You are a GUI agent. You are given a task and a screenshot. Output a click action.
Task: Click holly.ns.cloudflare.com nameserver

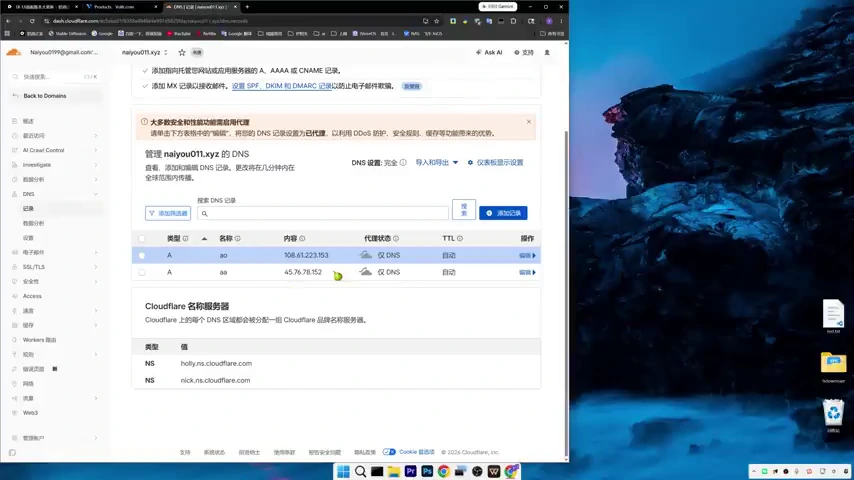[216, 363]
